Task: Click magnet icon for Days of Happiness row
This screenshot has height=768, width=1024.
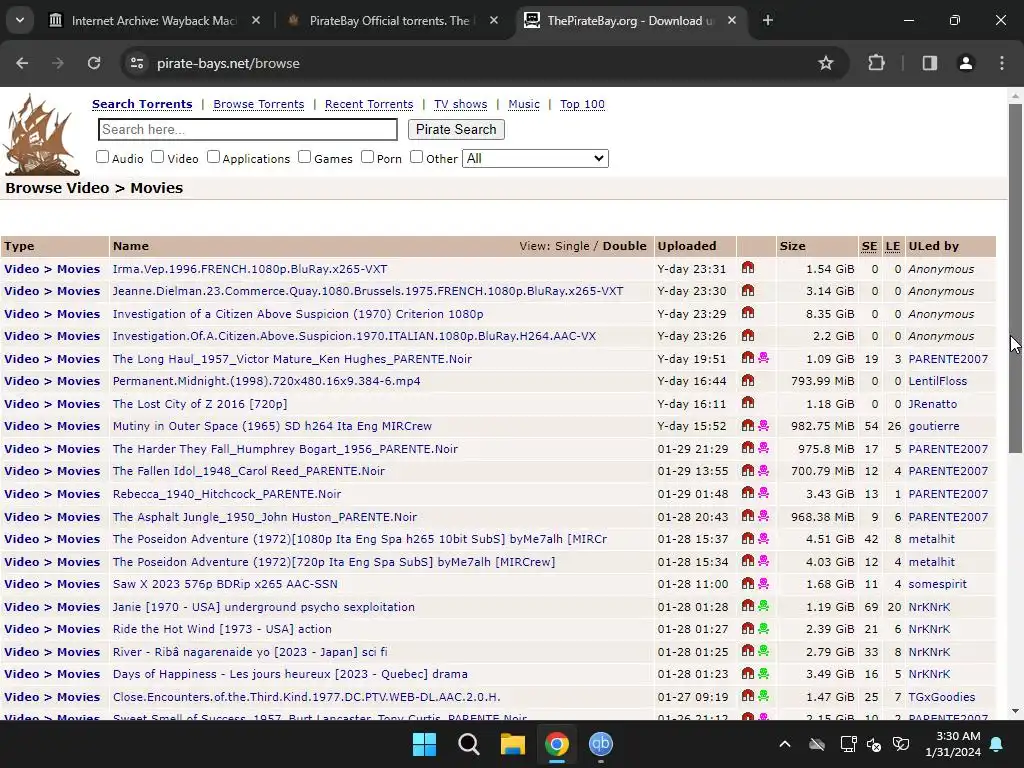Action: [748, 673]
